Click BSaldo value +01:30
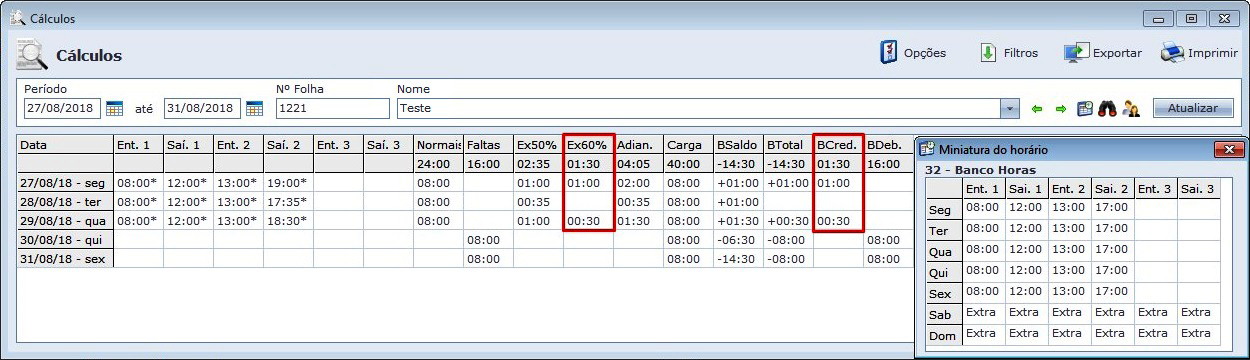Viewport: 1250px width, 360px height. point(738,221)
